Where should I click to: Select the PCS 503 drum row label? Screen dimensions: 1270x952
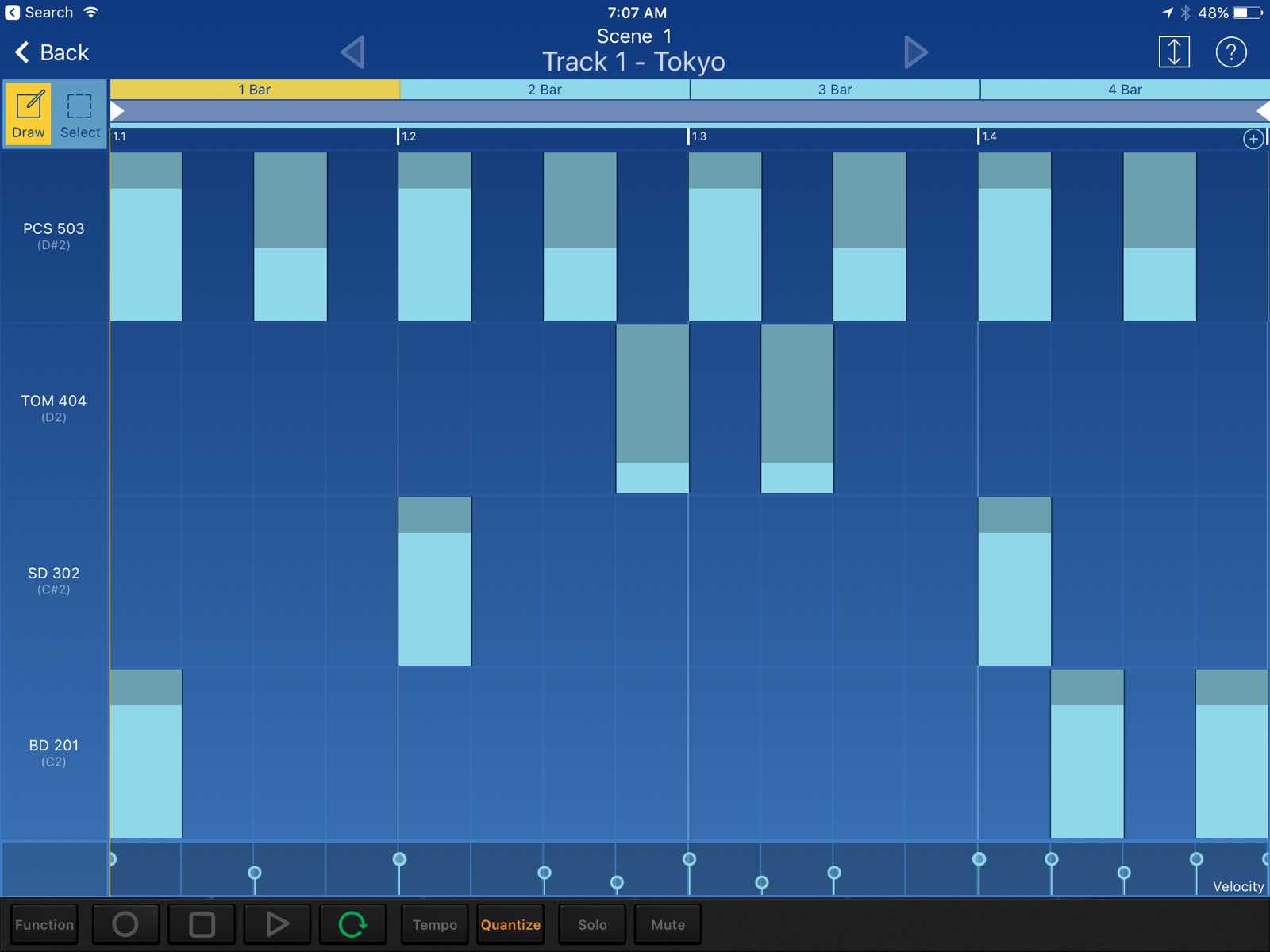[54, 236]
